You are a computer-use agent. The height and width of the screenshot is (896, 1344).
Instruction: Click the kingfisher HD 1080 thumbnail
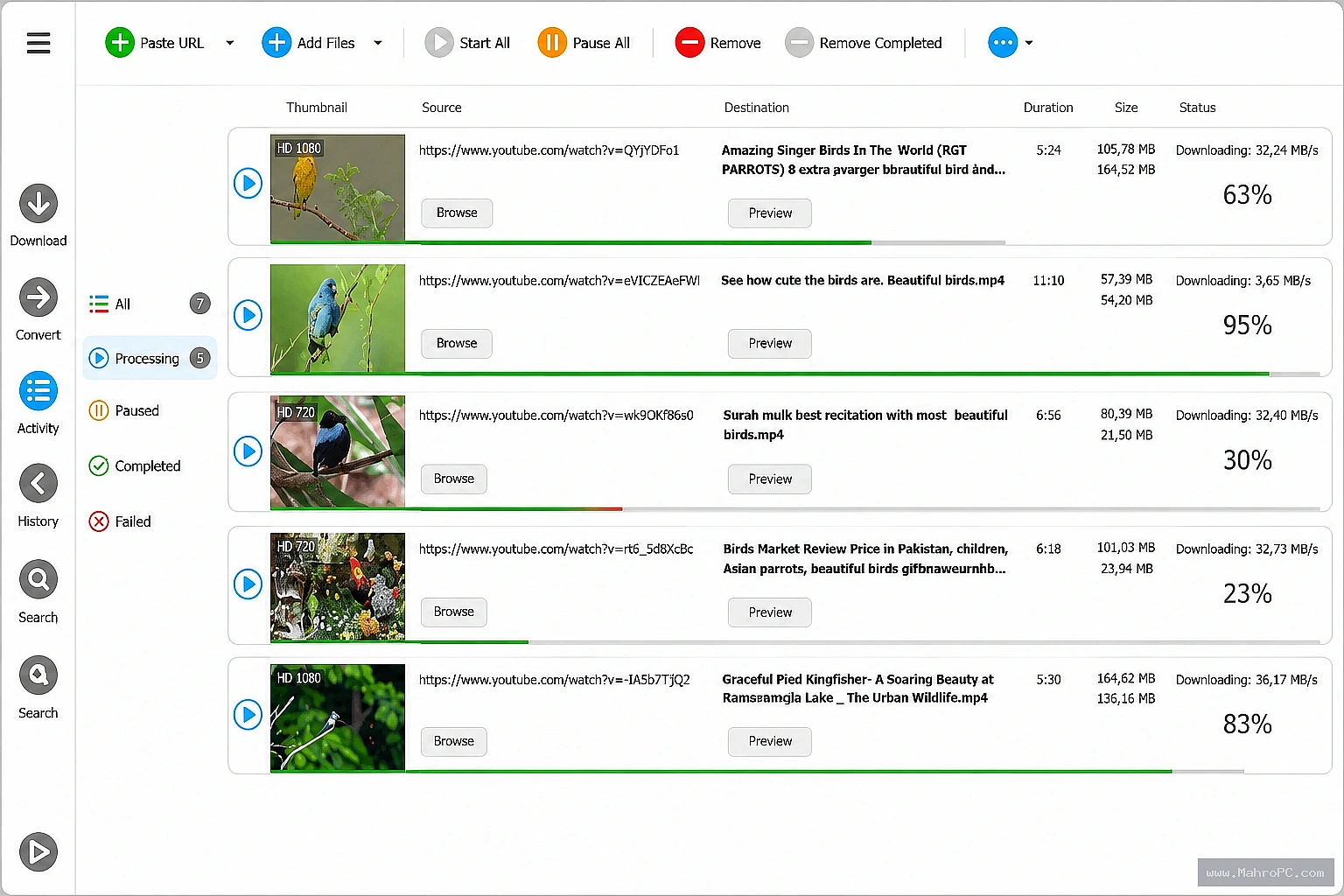click(x=338, y=717)
